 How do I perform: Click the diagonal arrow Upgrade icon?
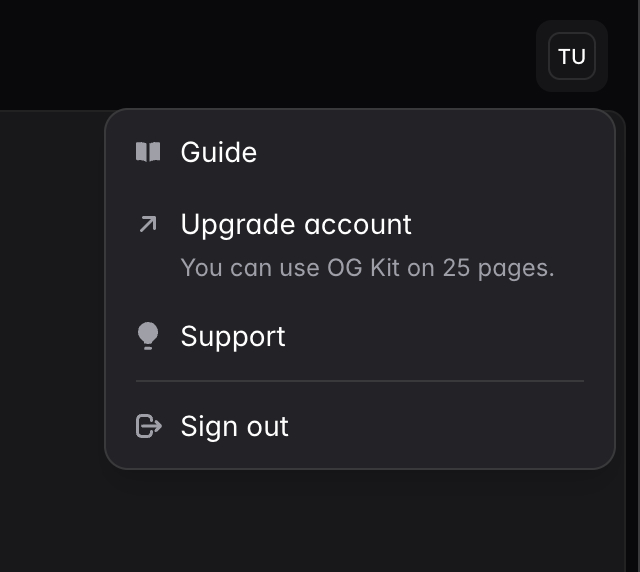point(148,224)
